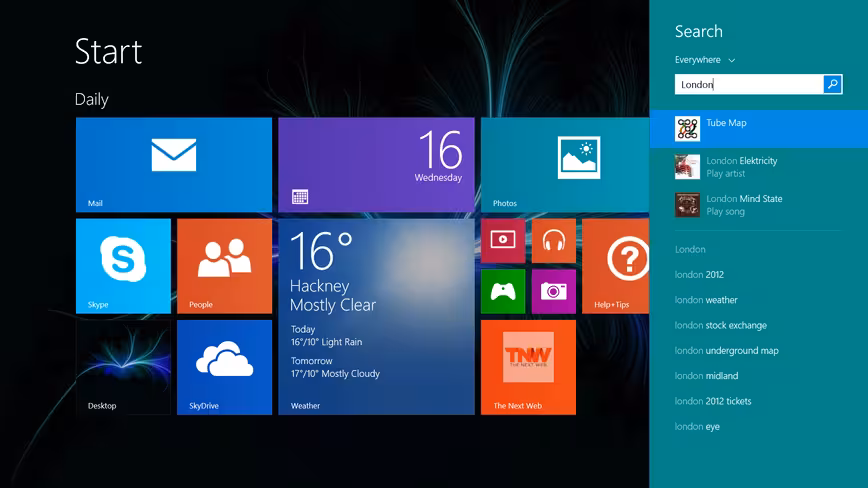Expand the Everywhere search scope dropdown
This screenshot has height=488, width=868.
click(x=705, y=60)
